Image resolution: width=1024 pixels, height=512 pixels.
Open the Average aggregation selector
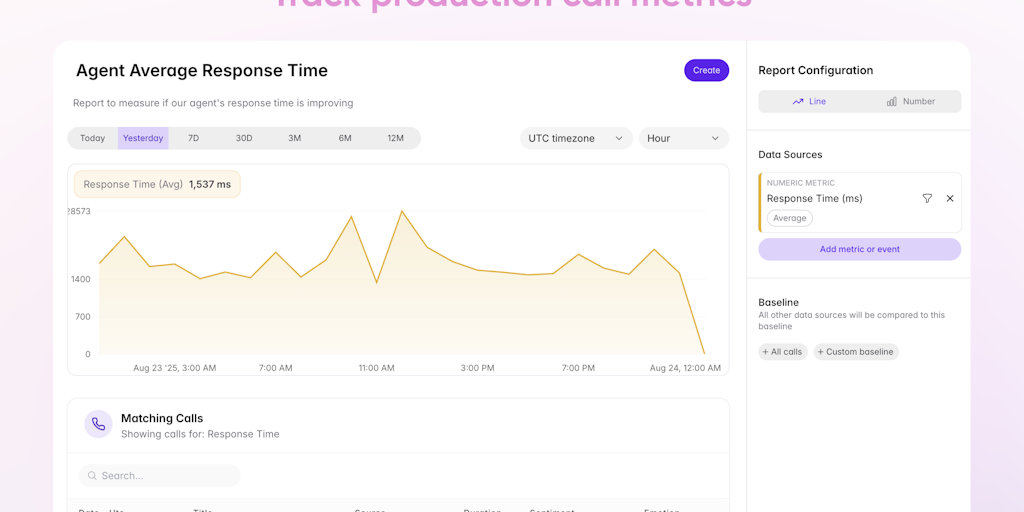coord(789,218)
